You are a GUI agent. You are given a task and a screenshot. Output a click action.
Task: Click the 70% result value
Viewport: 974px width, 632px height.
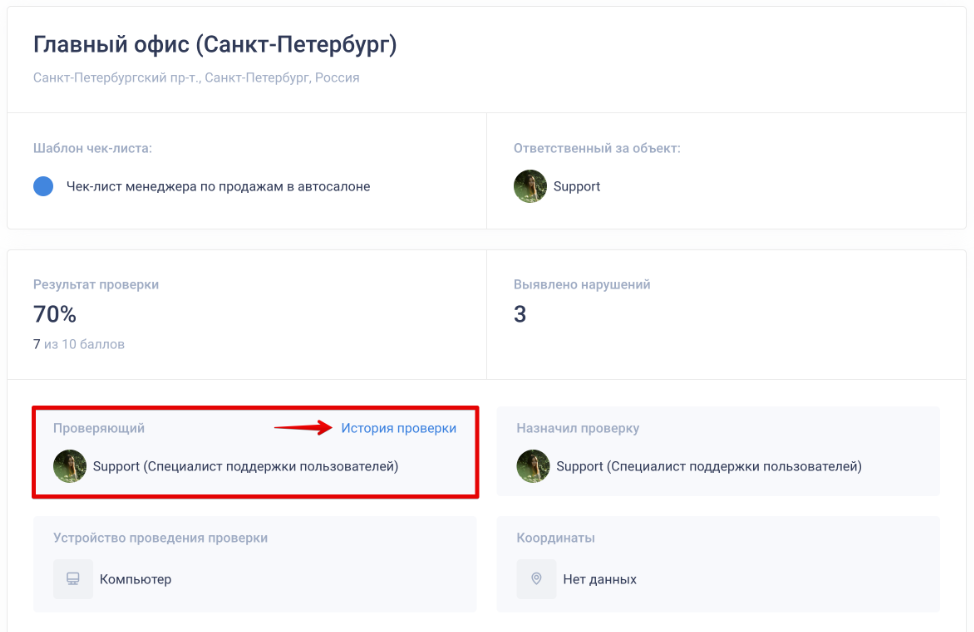click(x=55, y=314)
